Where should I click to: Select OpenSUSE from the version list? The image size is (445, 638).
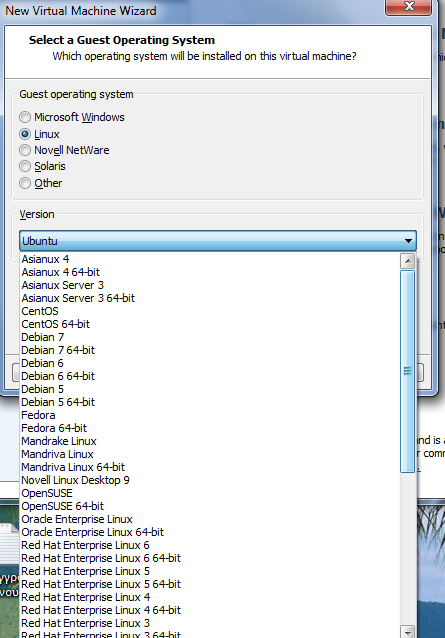click(x=47, y=493)
